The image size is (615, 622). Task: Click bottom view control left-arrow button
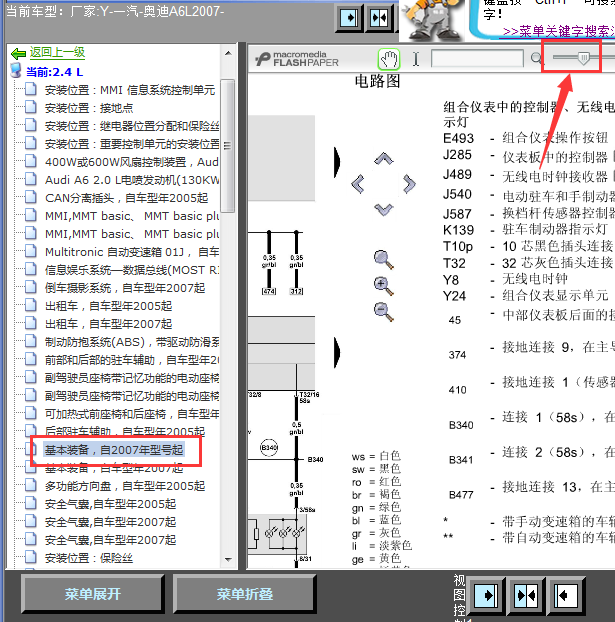[565, 595]
